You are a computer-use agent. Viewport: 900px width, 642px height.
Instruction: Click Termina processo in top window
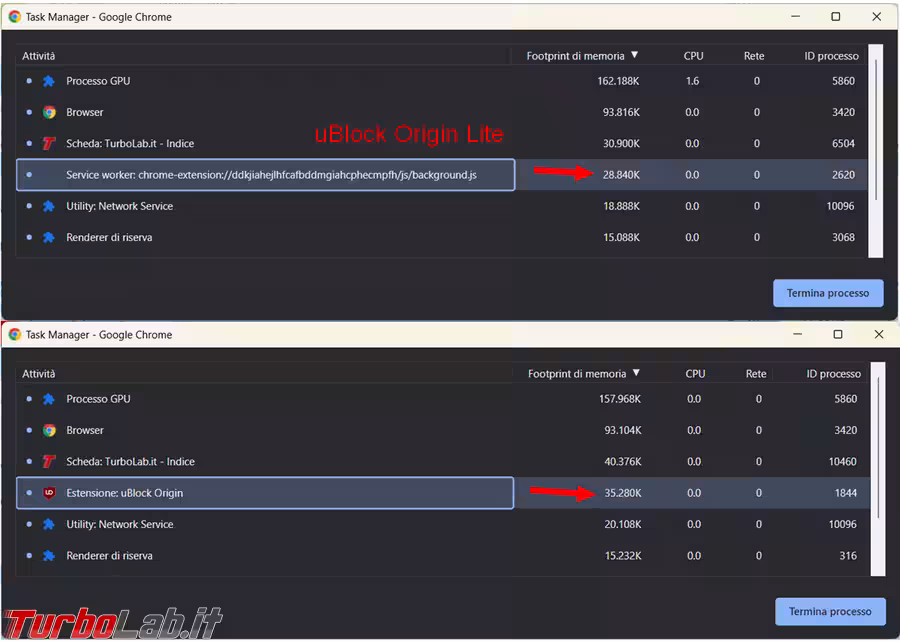[x=828, y=293]
